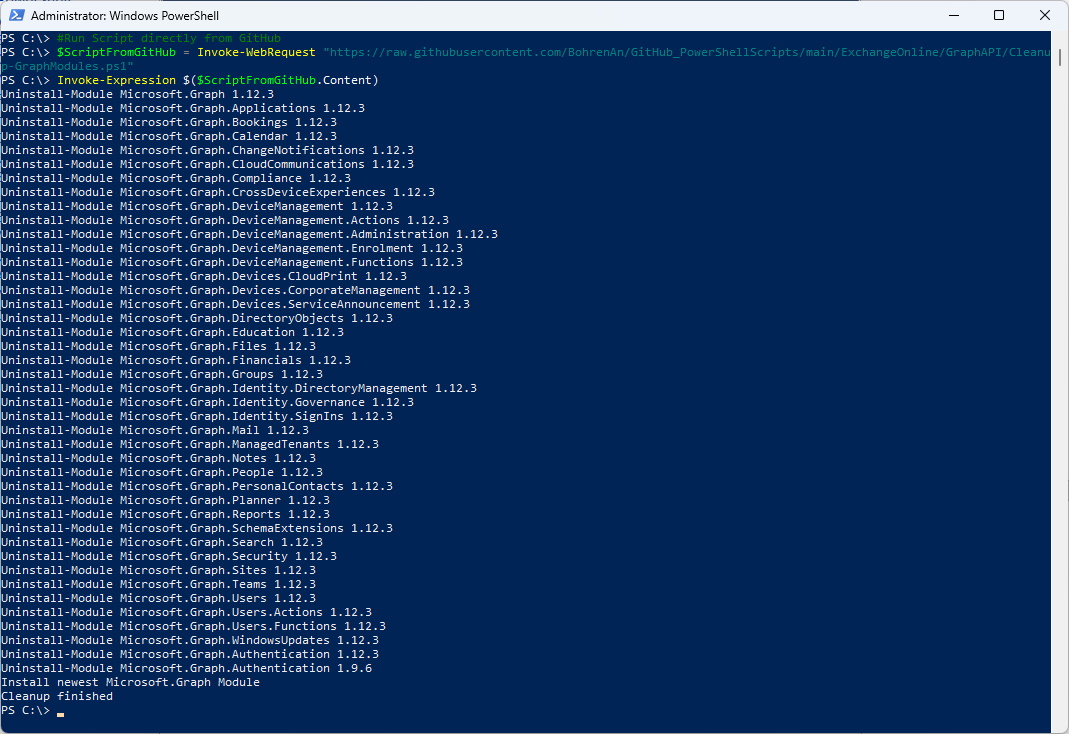The height and width of the screenshot is (734, 1069).
Task: Click "Install newest Microsoft.Graph Module" line
Action: tap(130, 682)
